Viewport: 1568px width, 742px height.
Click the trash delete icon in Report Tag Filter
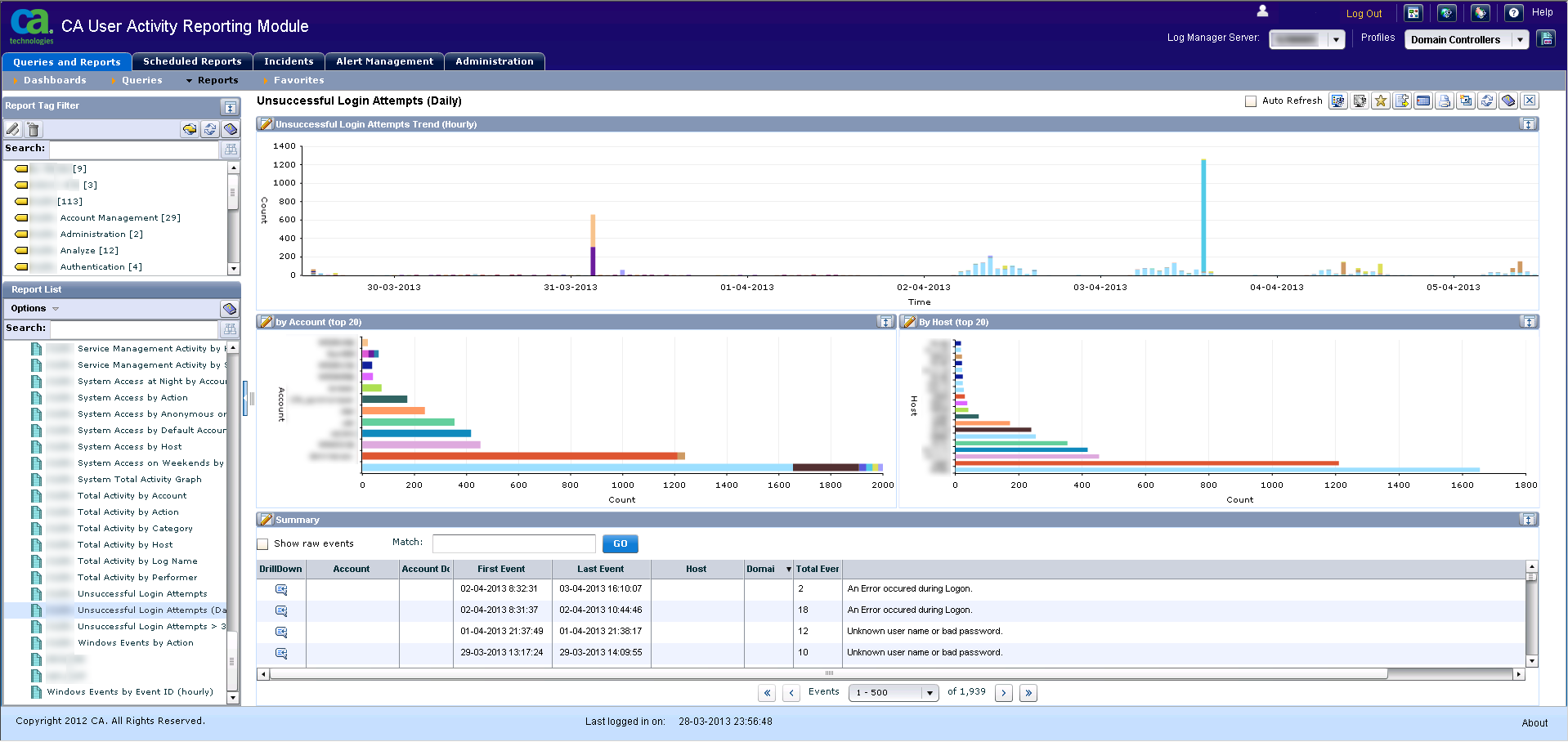[x=33, y=129]
